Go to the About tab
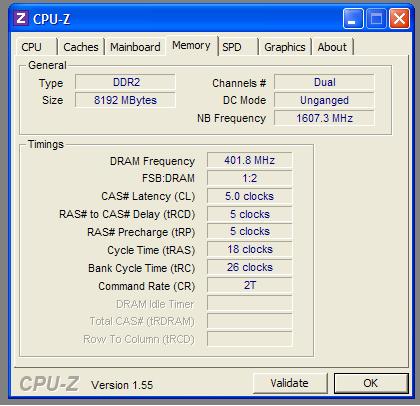This screenshot has height=406, width=420. 332,47
